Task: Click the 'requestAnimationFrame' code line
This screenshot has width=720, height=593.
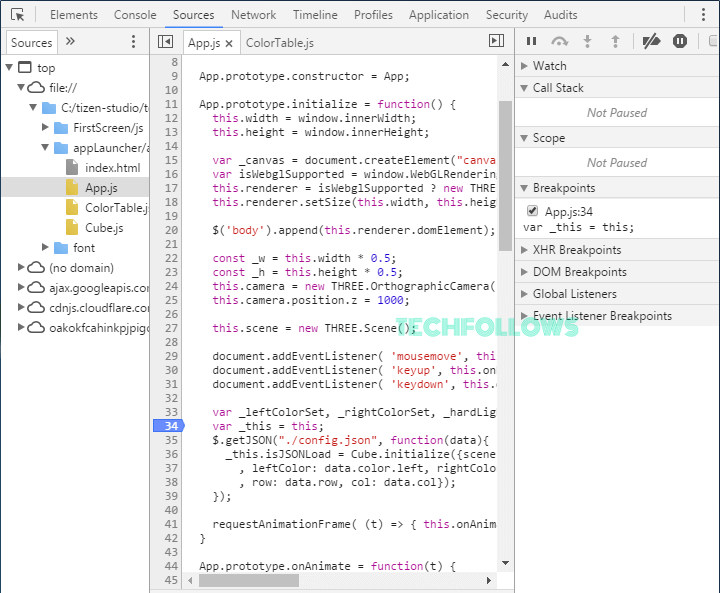Action: tap(354, 524)
